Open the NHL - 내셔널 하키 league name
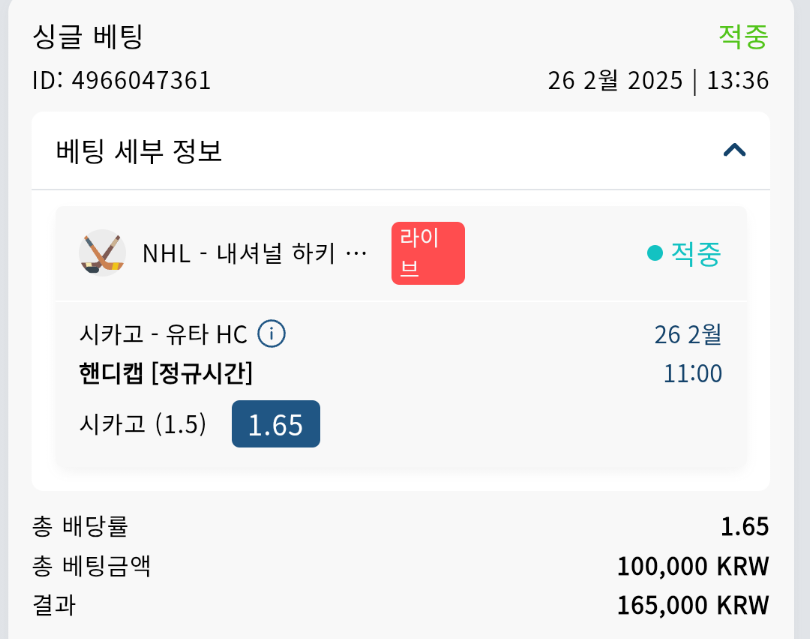The height and width of the screenshot is (639, 810). point(255,254)
